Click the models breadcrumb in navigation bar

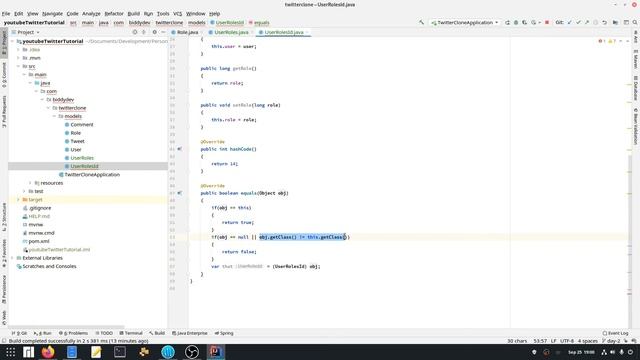(x=197, y=22)
